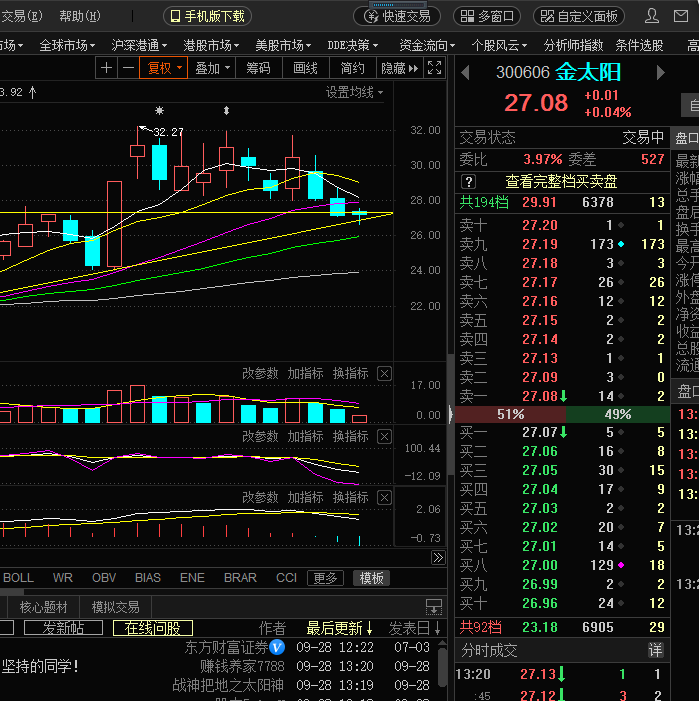
Task: Select the BOLL indicator tab
Action: (x=18, y=578)
